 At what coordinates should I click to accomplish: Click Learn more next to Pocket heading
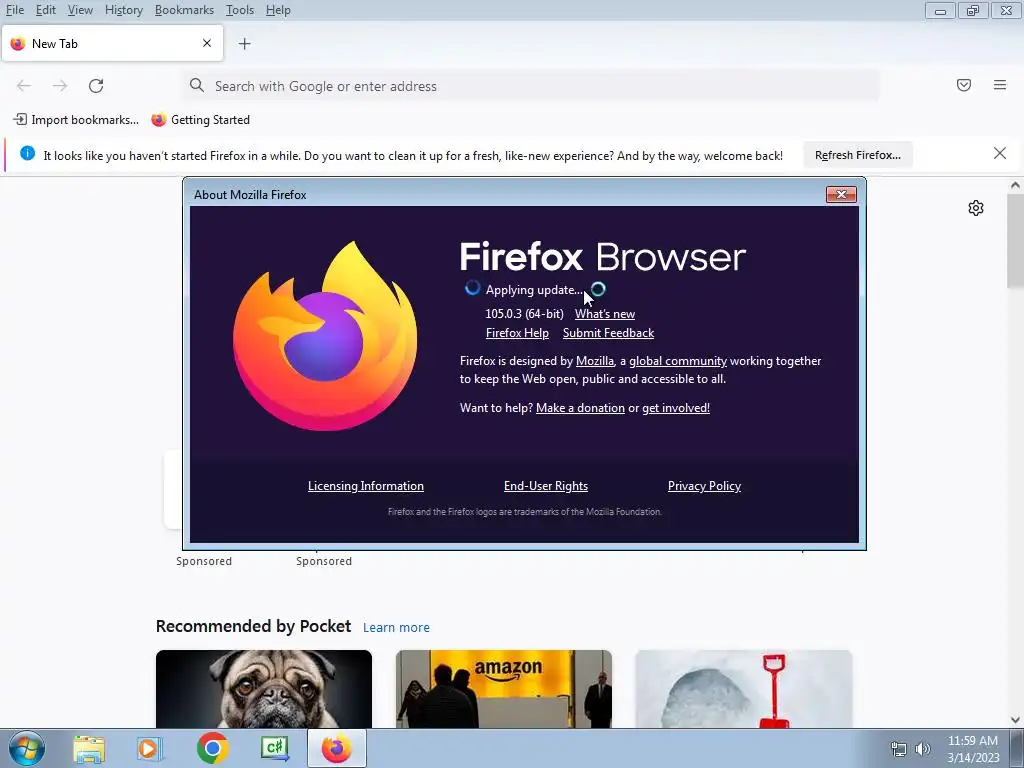tap(396, 628)
